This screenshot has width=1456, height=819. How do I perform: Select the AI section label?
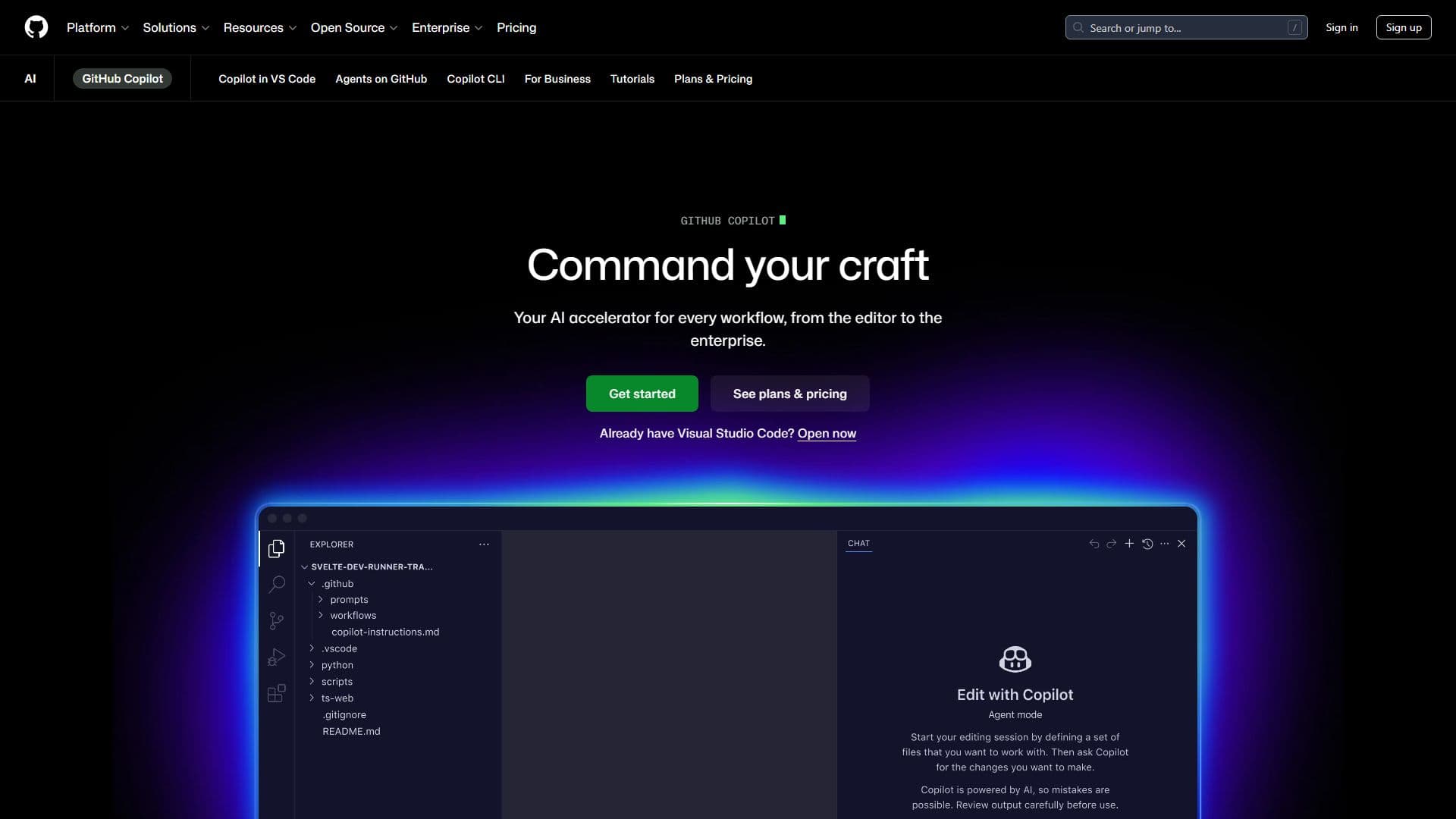pos(30,78)
